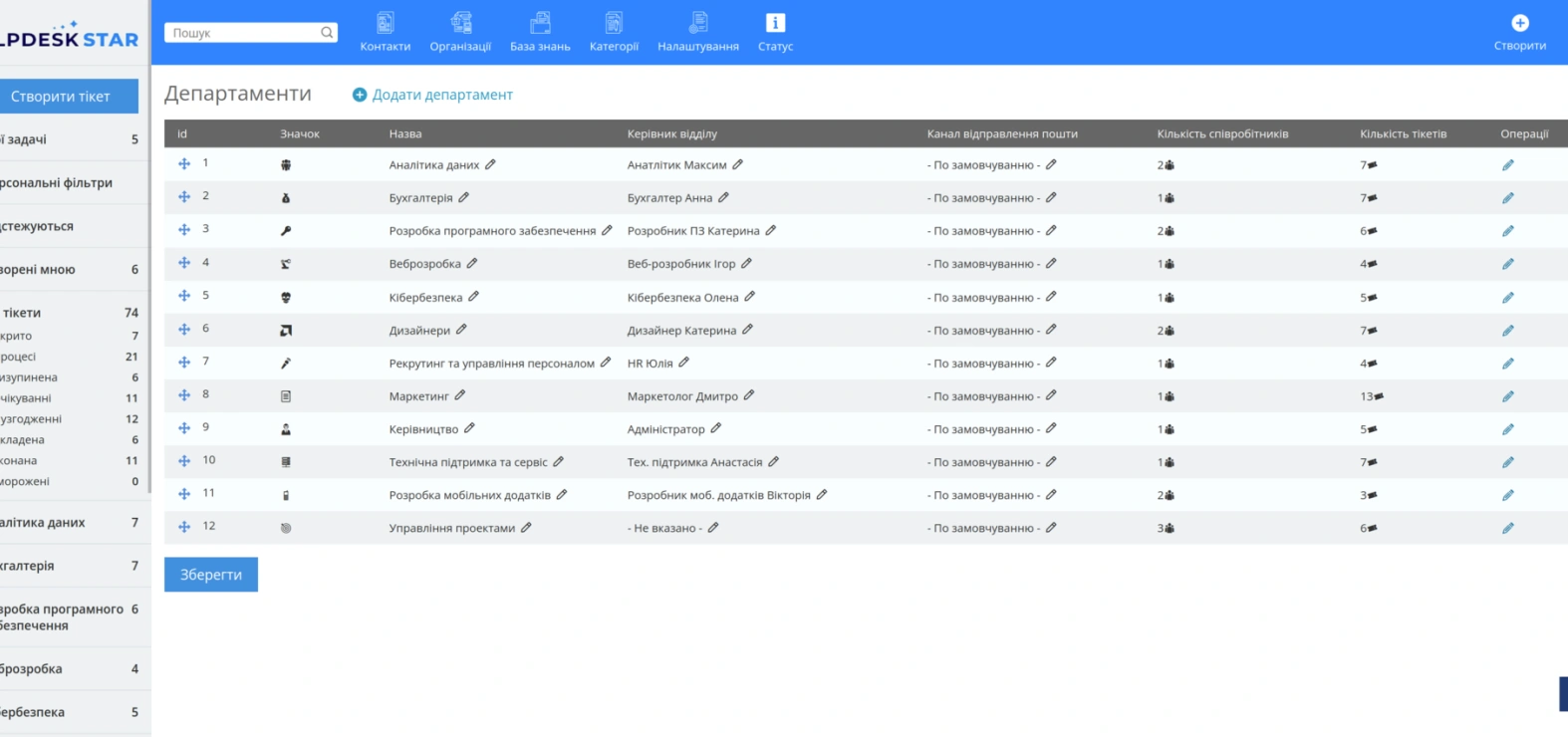Click the search magnifier icon
1568x737 pixels.
(x=327, y=33)
